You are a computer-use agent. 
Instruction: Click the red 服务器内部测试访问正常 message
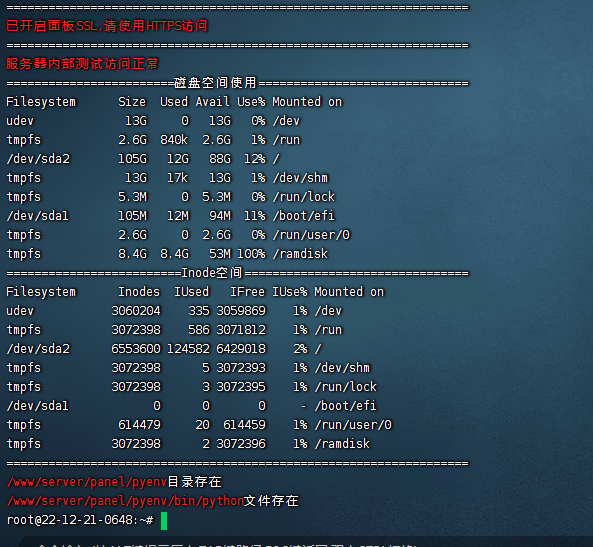(82, 64)
